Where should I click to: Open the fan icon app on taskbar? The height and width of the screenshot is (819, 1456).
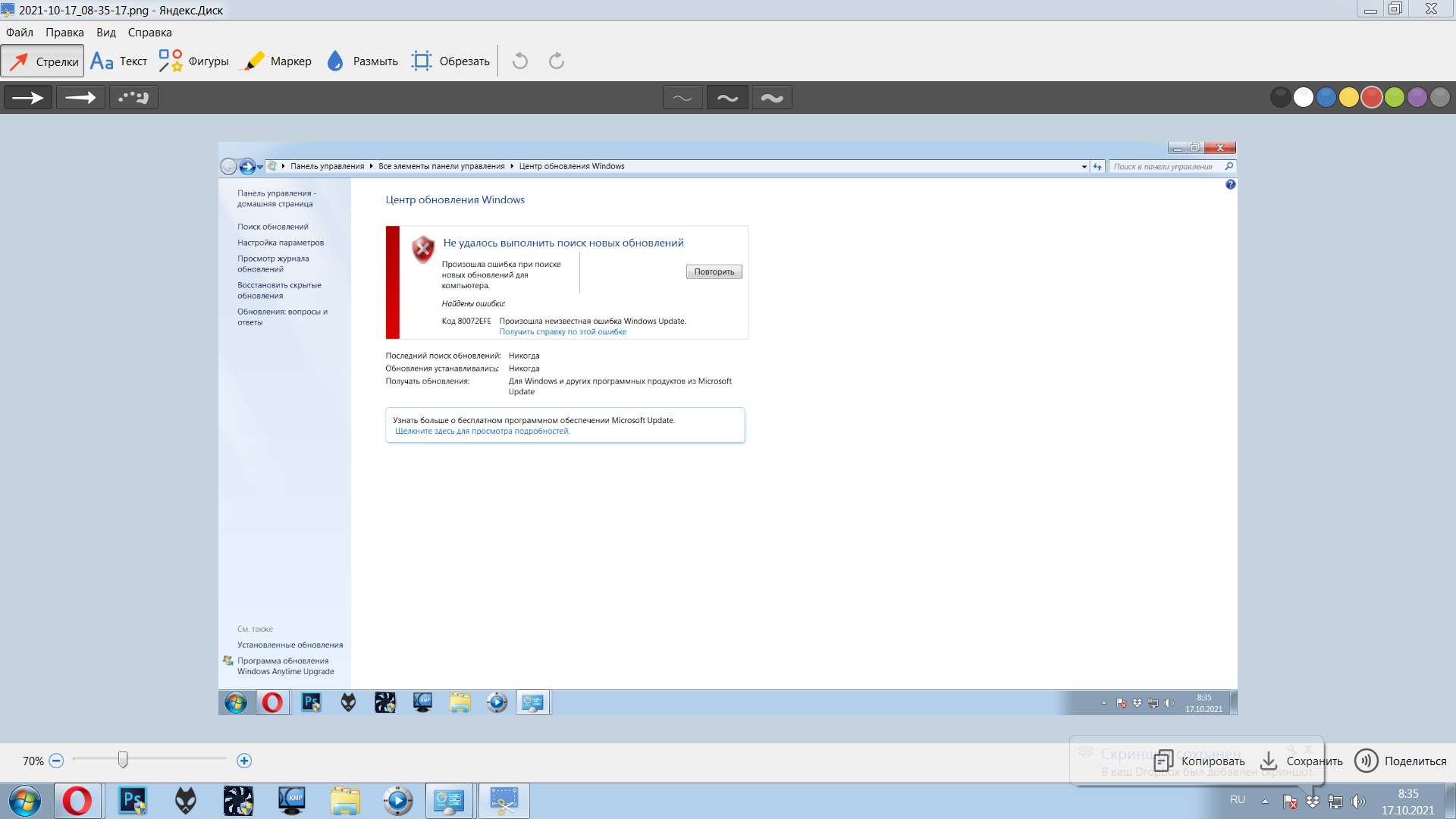(238, 801)
